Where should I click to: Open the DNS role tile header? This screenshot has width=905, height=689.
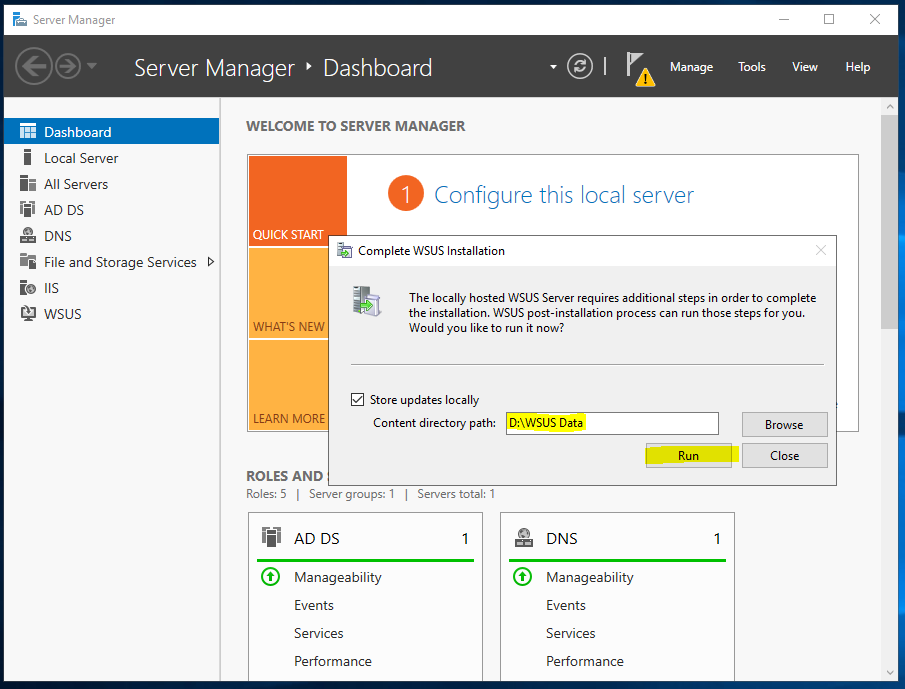(617, 538)
